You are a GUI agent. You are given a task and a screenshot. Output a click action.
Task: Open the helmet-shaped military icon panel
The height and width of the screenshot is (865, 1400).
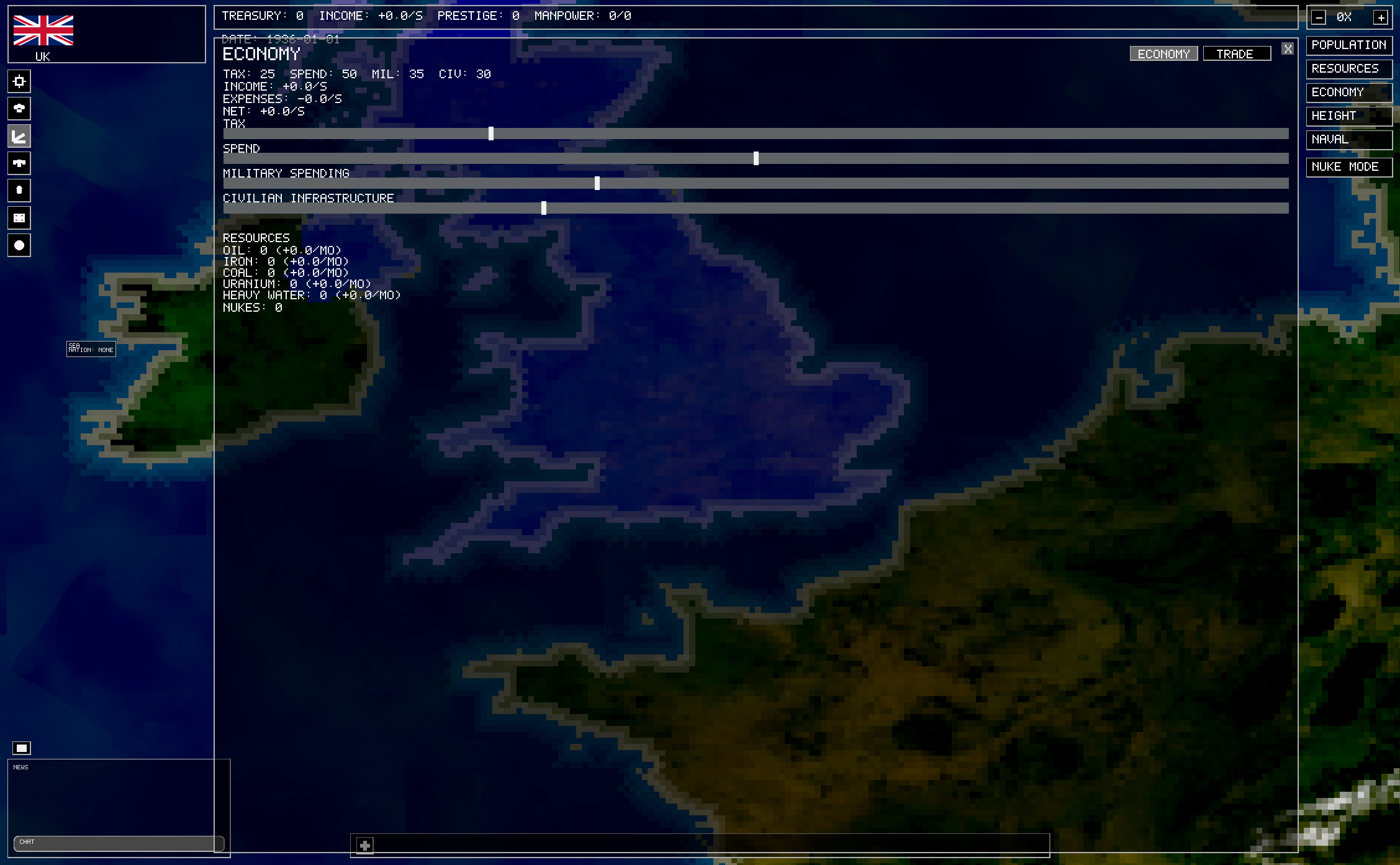coord(19,109)
